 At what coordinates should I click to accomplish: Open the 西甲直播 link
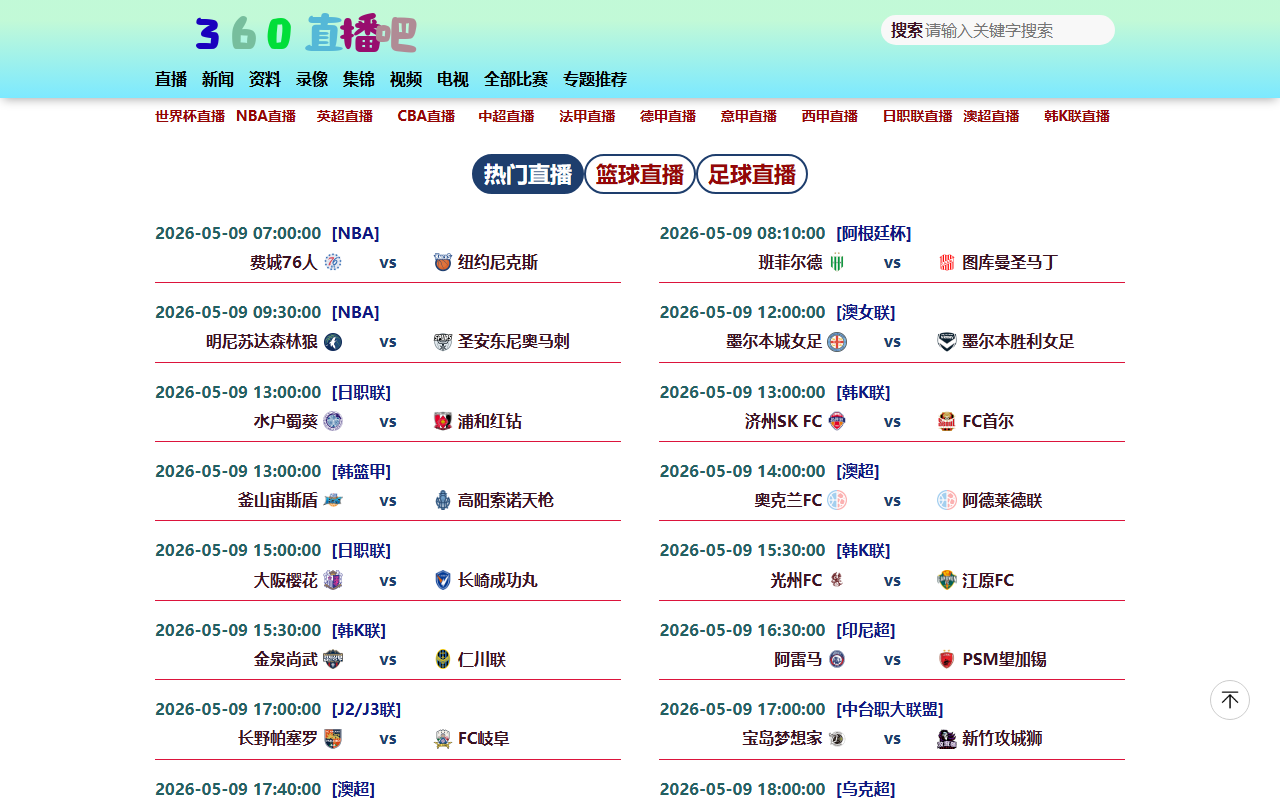pos(830,116)
